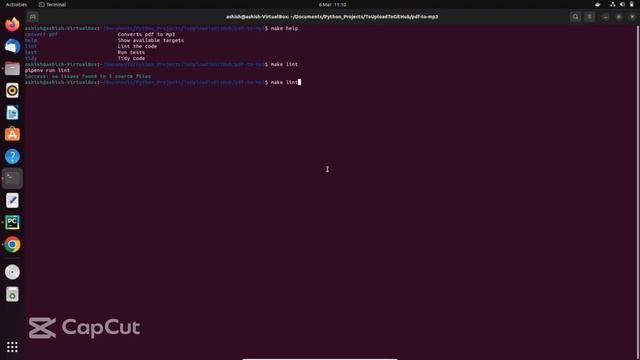Viewport: 640px width, 360px height.
Task: Switch to the Terminal dock icon
Action: click(12, 178)
